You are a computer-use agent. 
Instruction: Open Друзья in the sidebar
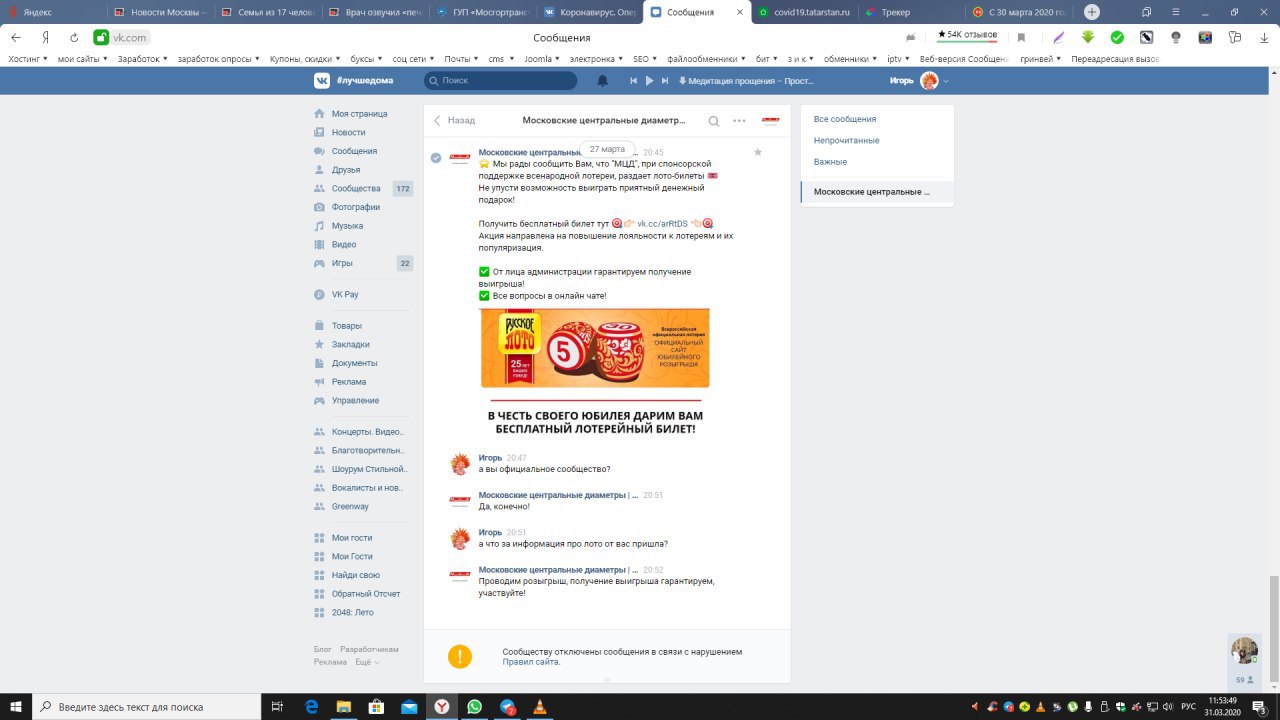(345, 170)
